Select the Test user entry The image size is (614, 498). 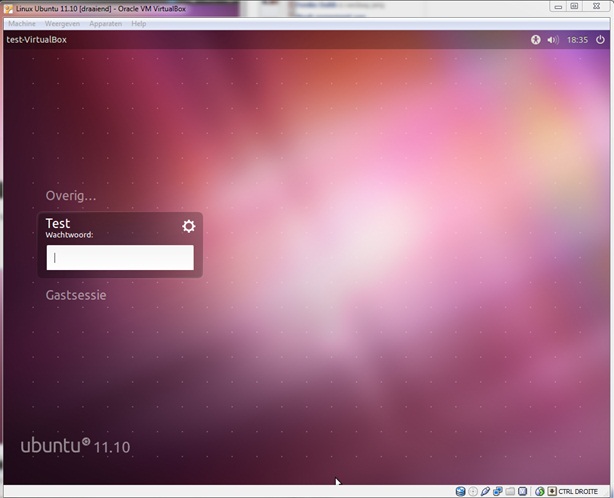(x=58, y=223)
